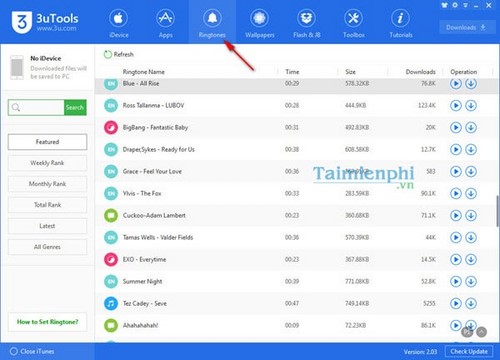This screenshot has height=360, width=500.
Task: Select Monthly Rank list
Action: click(47, 184)
